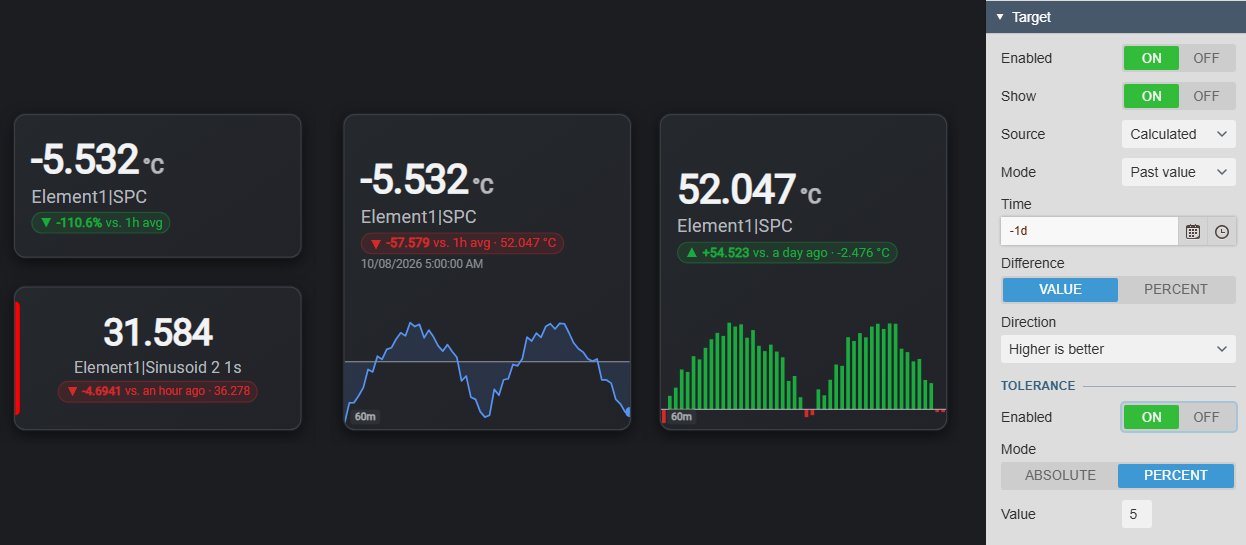The height and width of the screenshot is (545, 1246).
Task: Select ABSOLUTE tolerance mode
Action: 1060,475
